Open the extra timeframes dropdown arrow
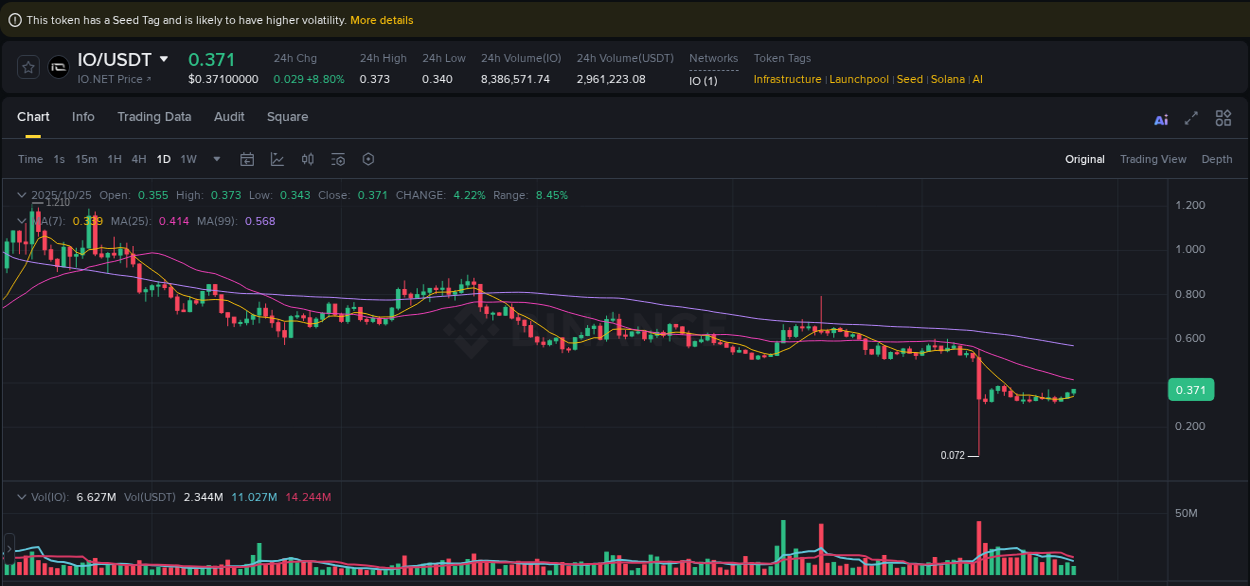This screenshot has width=1250, height=586. [x=216, y=159]
